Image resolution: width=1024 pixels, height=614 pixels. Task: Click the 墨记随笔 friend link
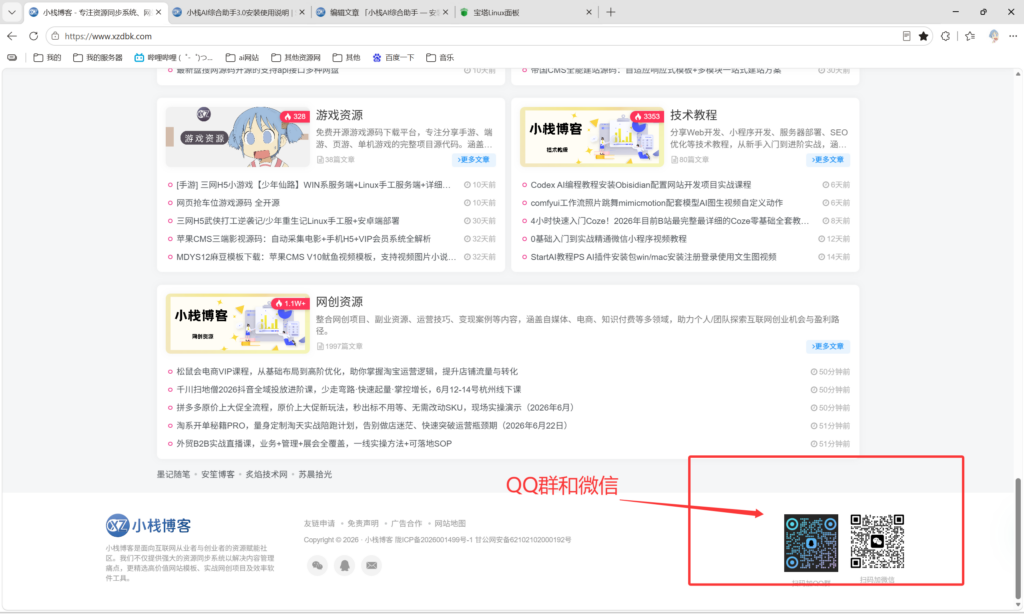173,474
